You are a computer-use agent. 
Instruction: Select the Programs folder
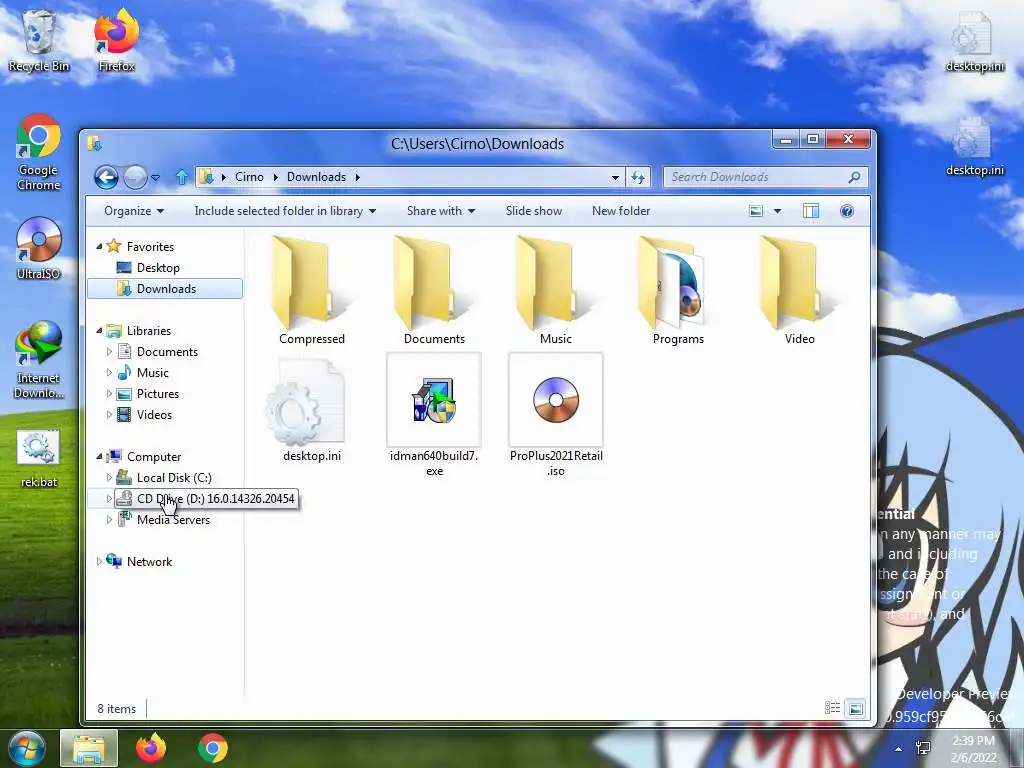[x=678, y=291]
